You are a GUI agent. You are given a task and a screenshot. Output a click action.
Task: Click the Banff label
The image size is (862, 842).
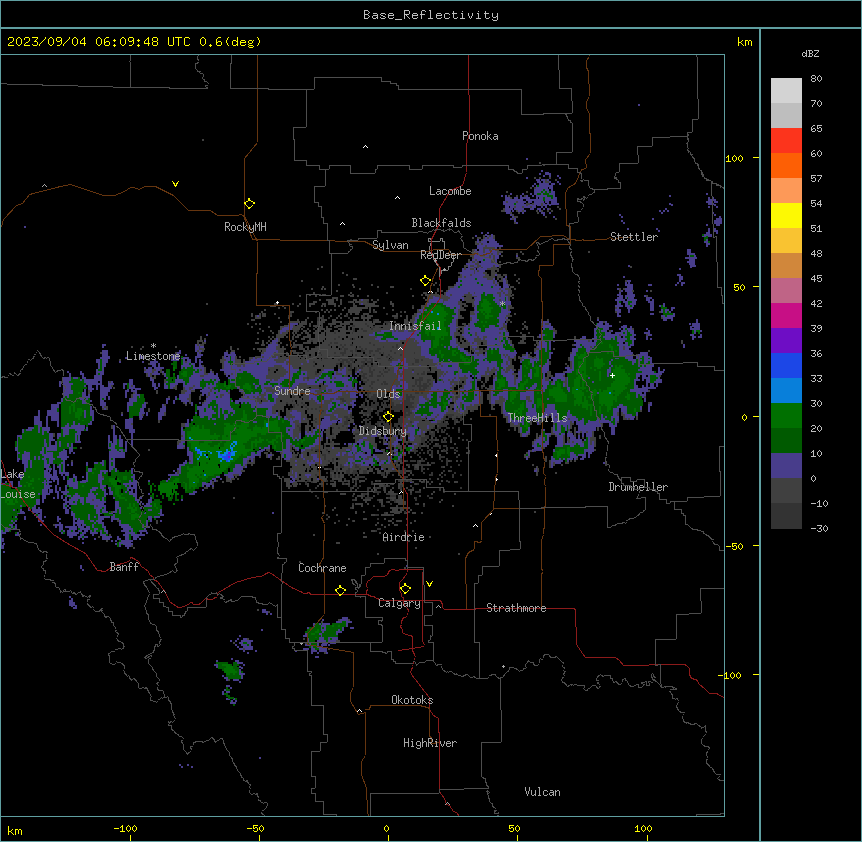tap(124, 567)
